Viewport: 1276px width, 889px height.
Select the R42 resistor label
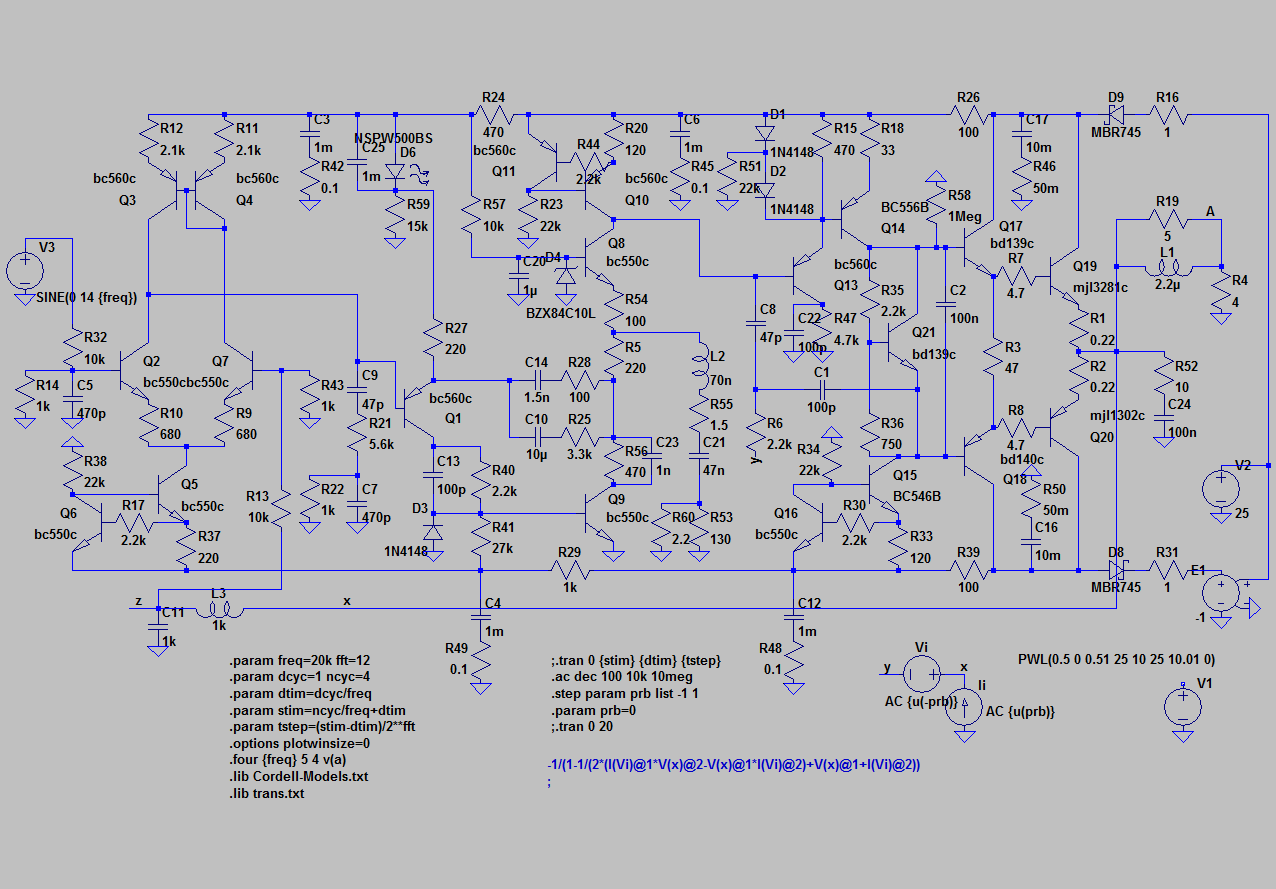(333, 166)
